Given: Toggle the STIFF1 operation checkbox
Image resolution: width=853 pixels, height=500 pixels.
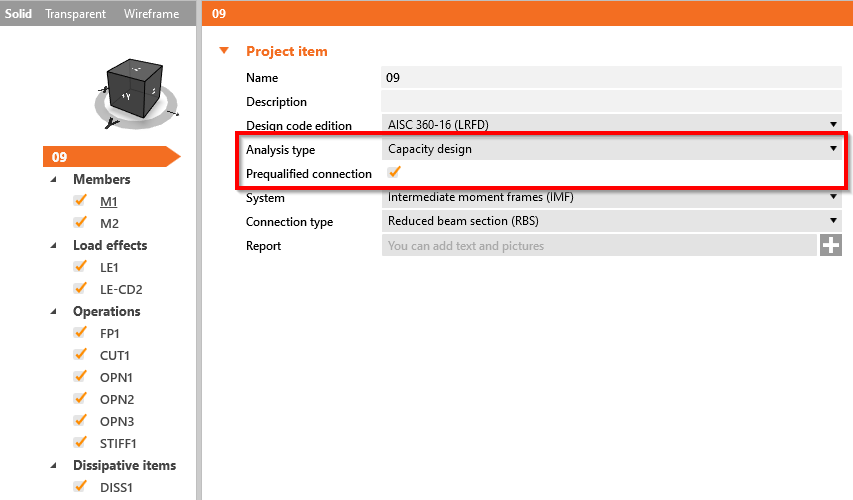Looking at the screenshot, I should coord(81,443).
